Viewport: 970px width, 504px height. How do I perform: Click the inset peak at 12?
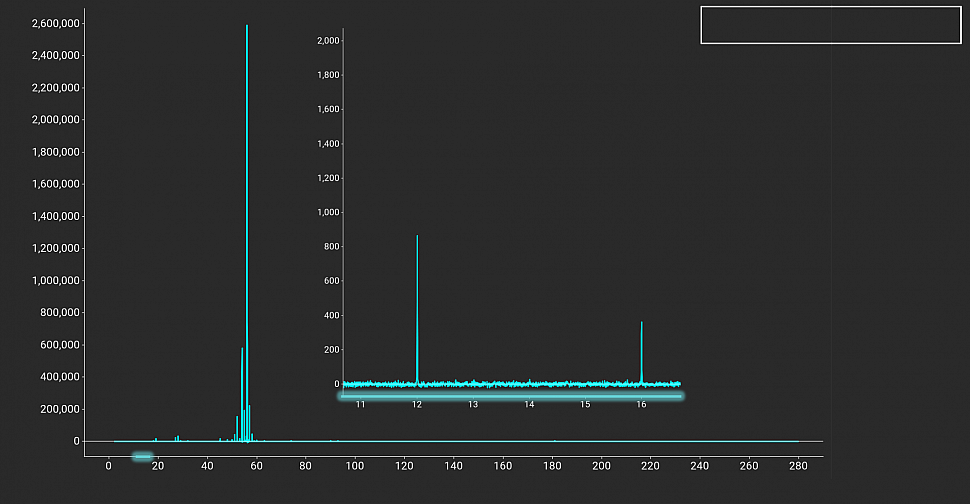coord(417,309)
